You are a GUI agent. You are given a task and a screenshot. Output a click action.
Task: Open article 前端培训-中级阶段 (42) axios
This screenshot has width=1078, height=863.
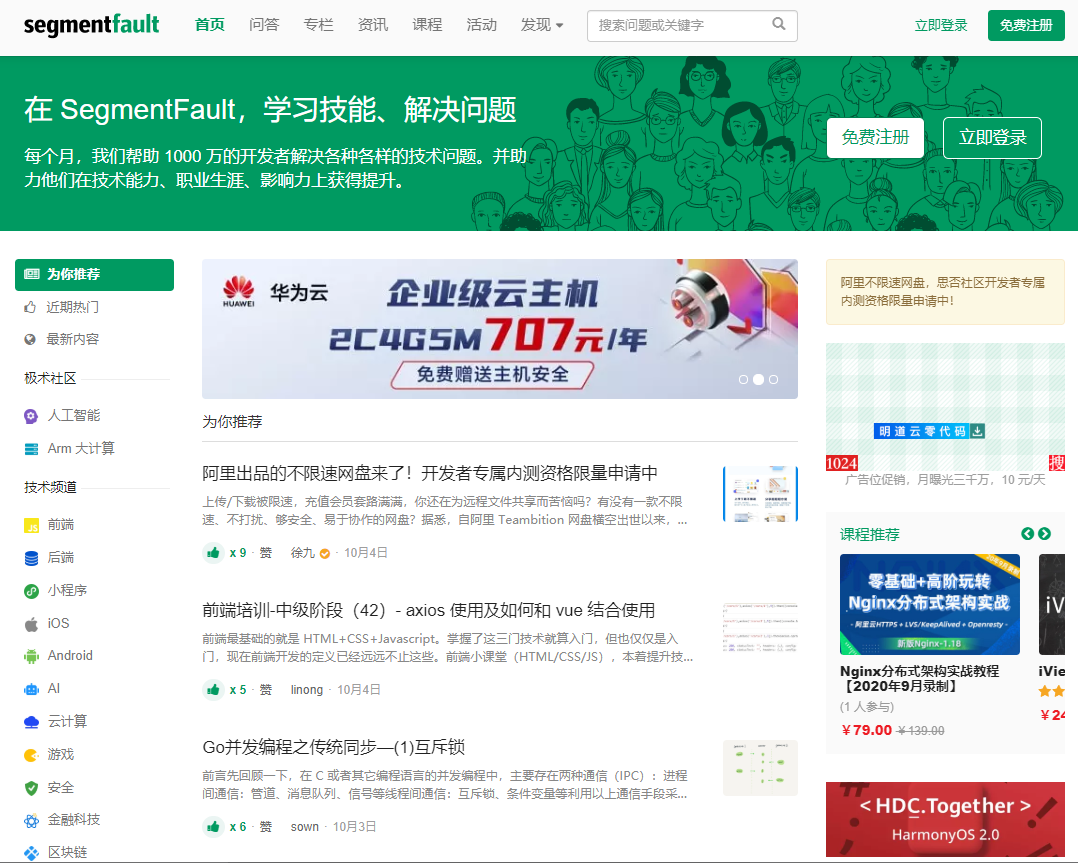428,610
